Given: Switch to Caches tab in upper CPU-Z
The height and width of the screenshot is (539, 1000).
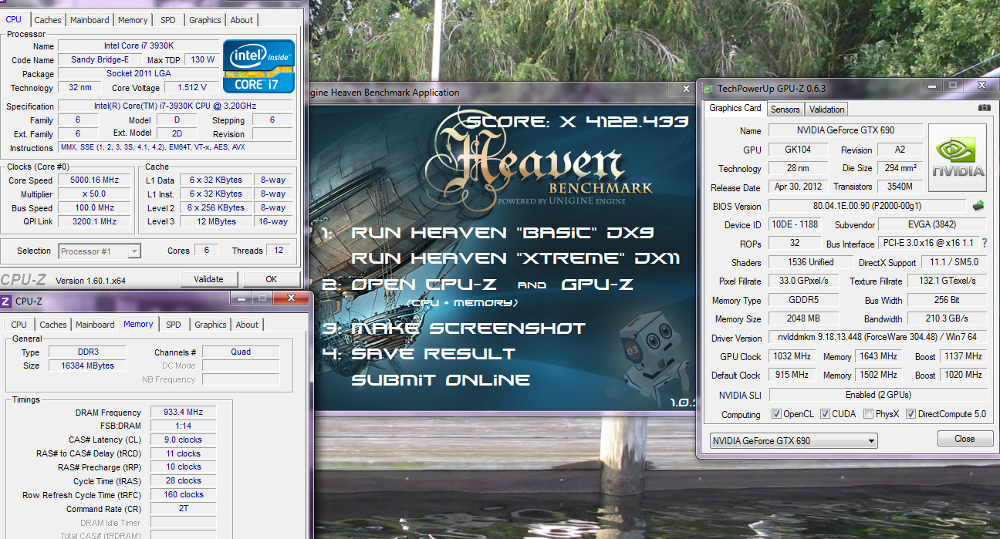Looking at the screenshot, I should click(x=48, y=20).
